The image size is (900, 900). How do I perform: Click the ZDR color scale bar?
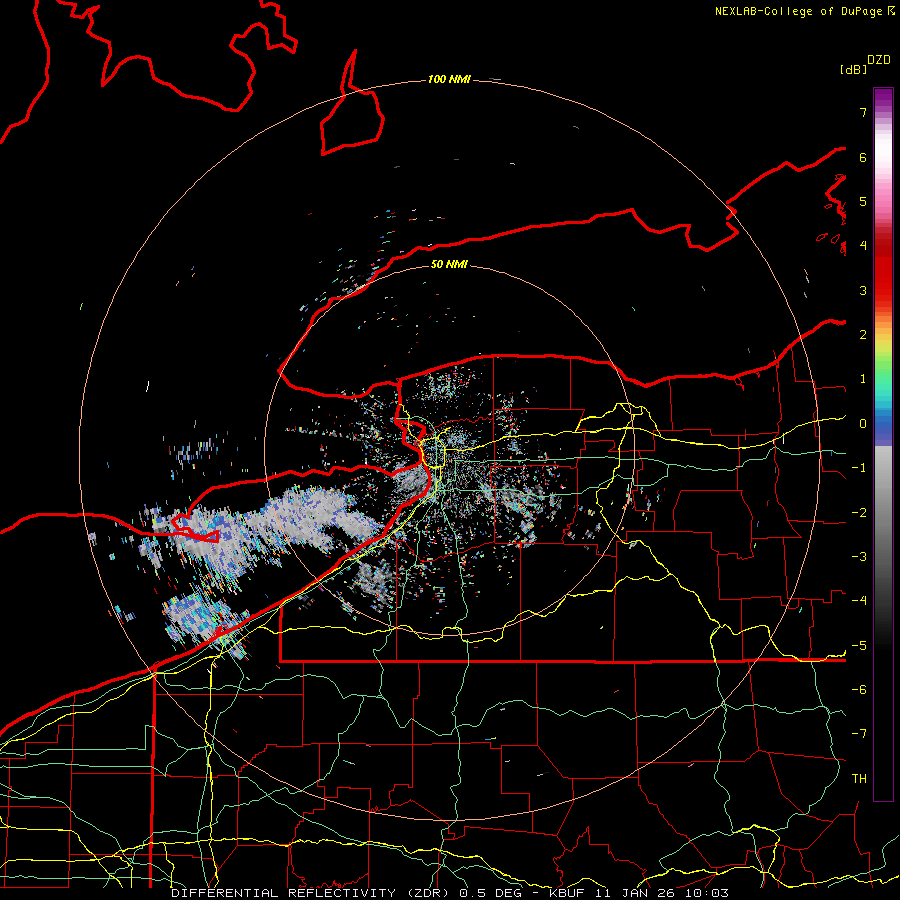click(883, 444)
